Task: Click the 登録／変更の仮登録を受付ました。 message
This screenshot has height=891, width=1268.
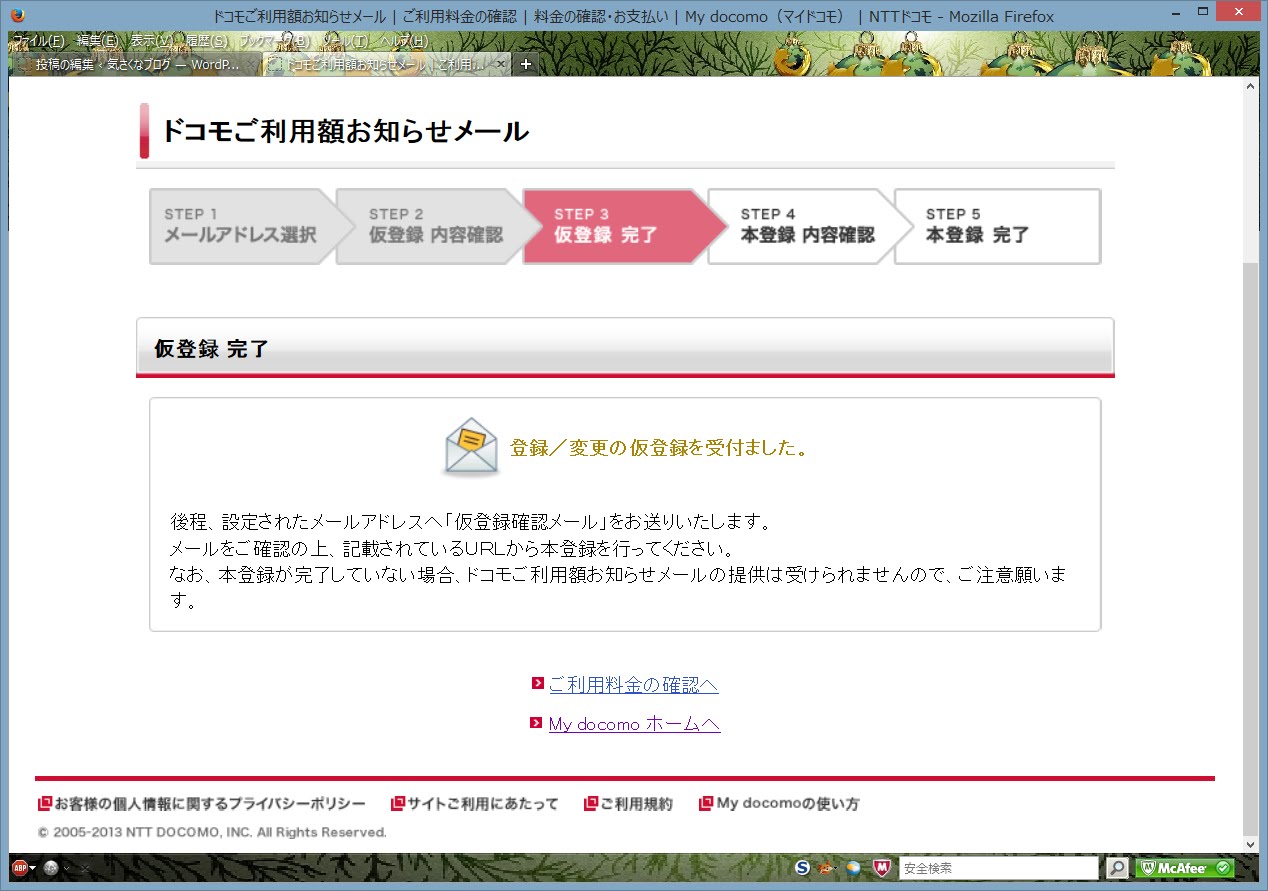Action: point(659,448)
